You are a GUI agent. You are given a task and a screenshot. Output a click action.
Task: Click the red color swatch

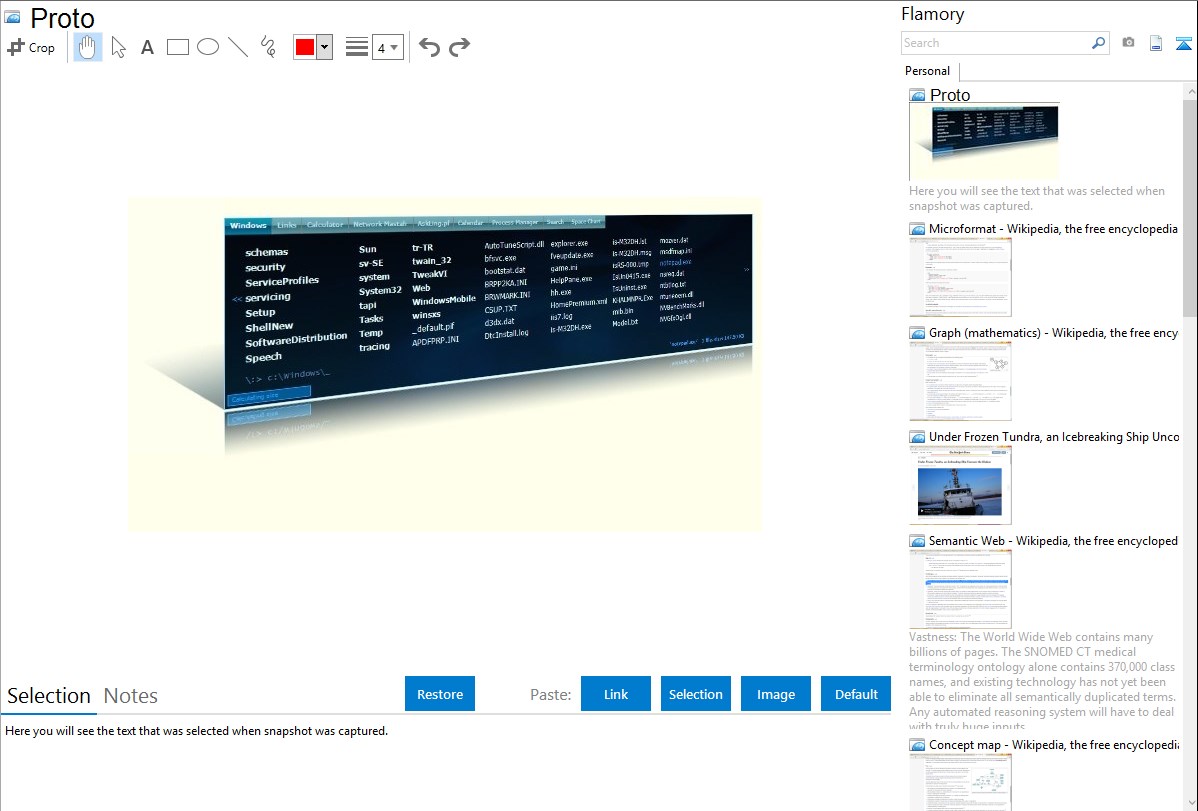pos(305,47)
